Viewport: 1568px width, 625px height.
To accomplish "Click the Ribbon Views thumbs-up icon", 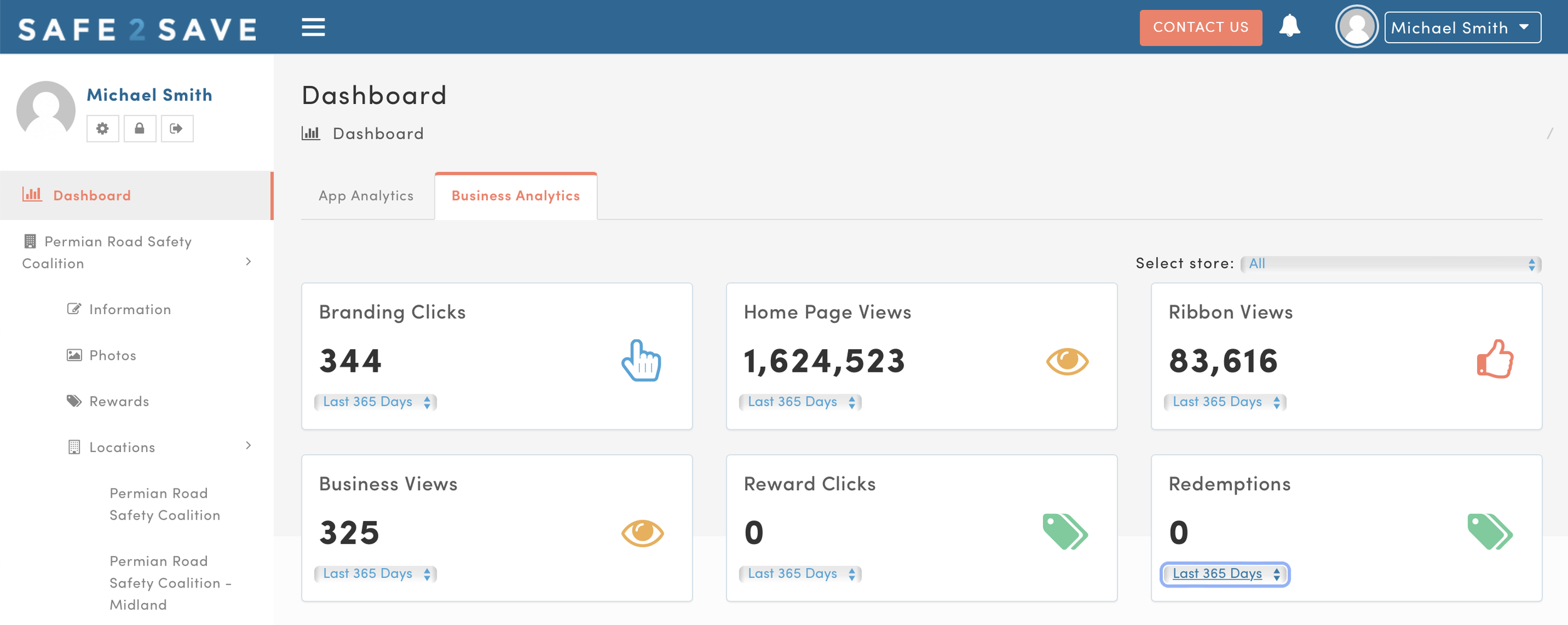I will [x=1495, y=359].
